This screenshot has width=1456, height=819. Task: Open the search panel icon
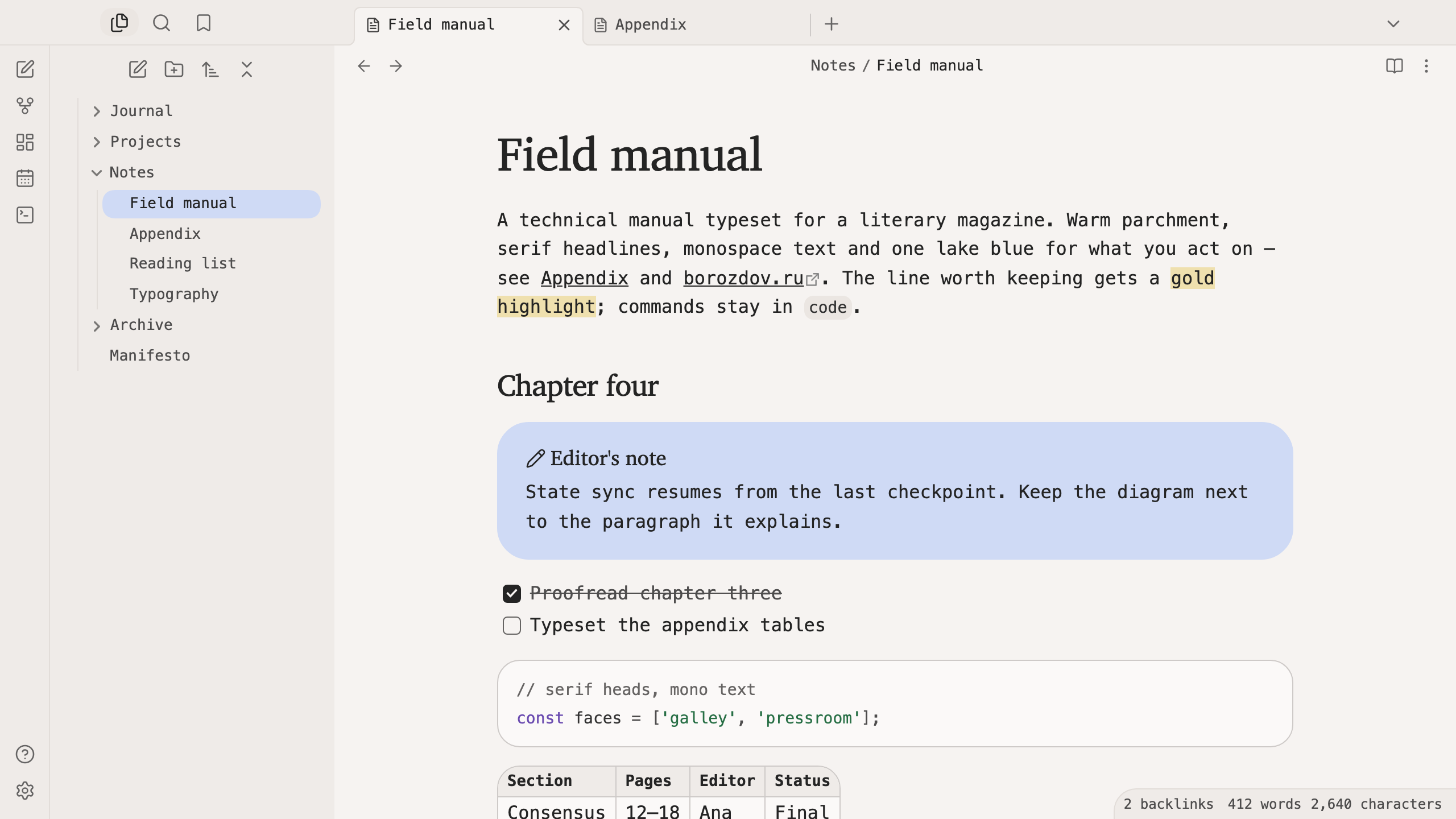[162, 23]
